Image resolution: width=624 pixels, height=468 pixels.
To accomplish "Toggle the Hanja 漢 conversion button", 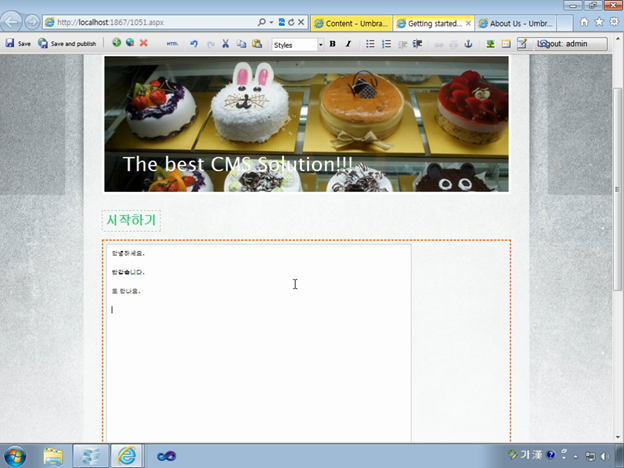I will pos(537,454).
